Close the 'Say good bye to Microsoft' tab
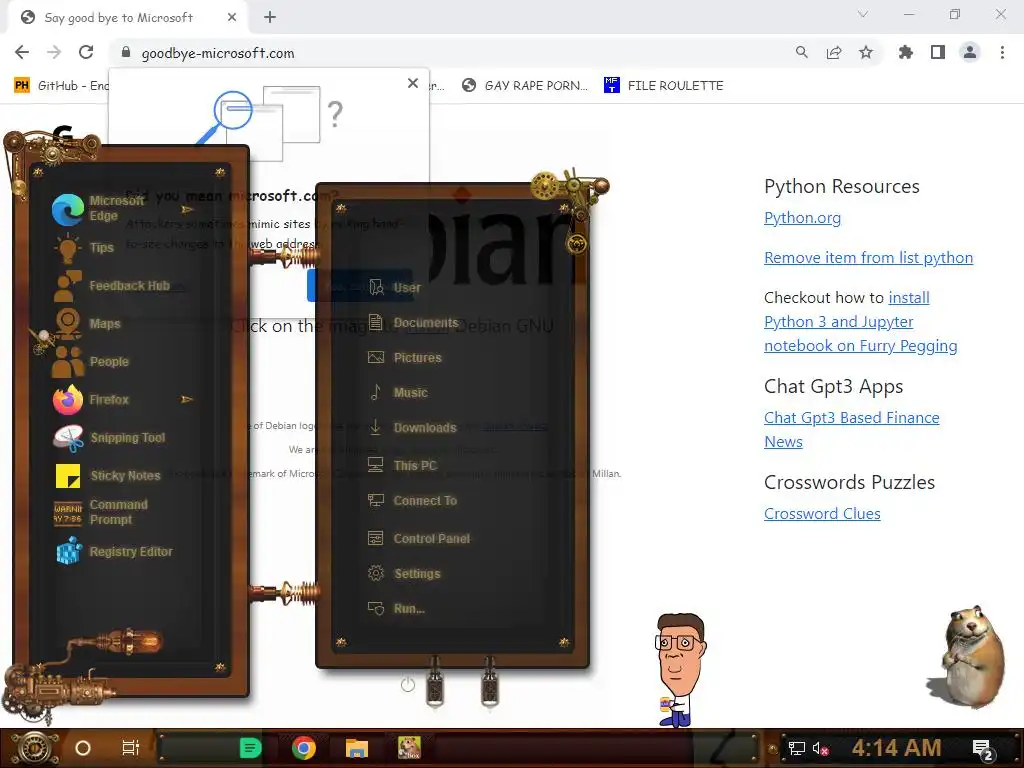 pyautogui.click(x=232, y=17)
